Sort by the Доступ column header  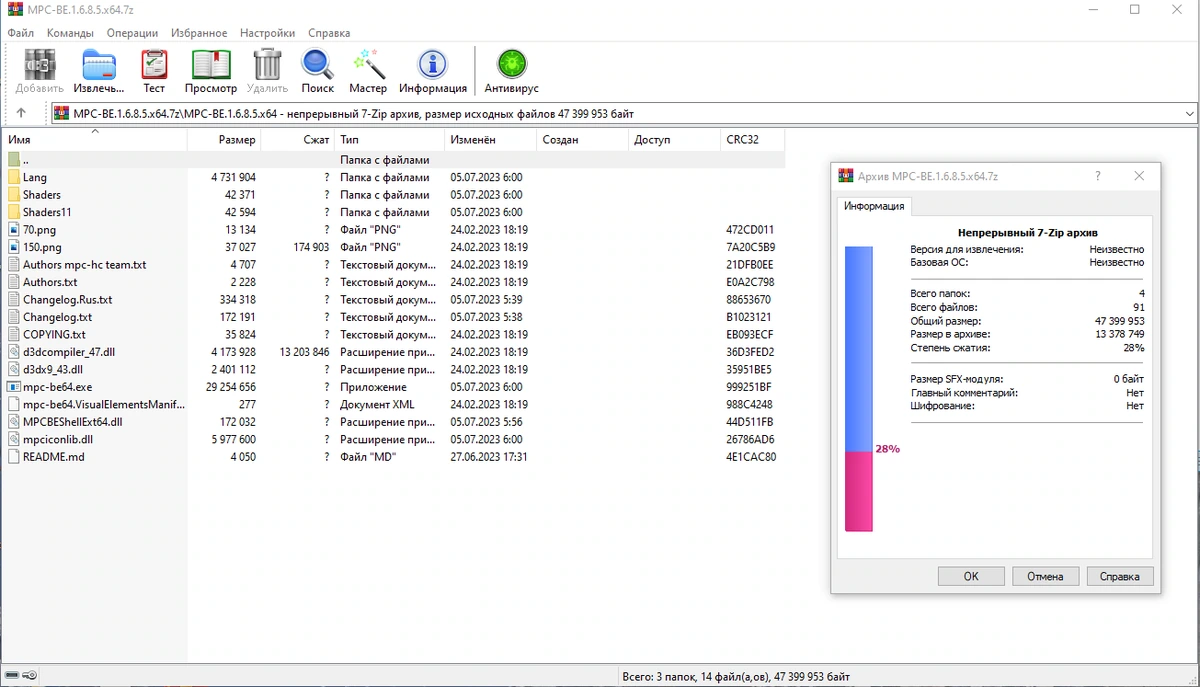tap(674, 140)
